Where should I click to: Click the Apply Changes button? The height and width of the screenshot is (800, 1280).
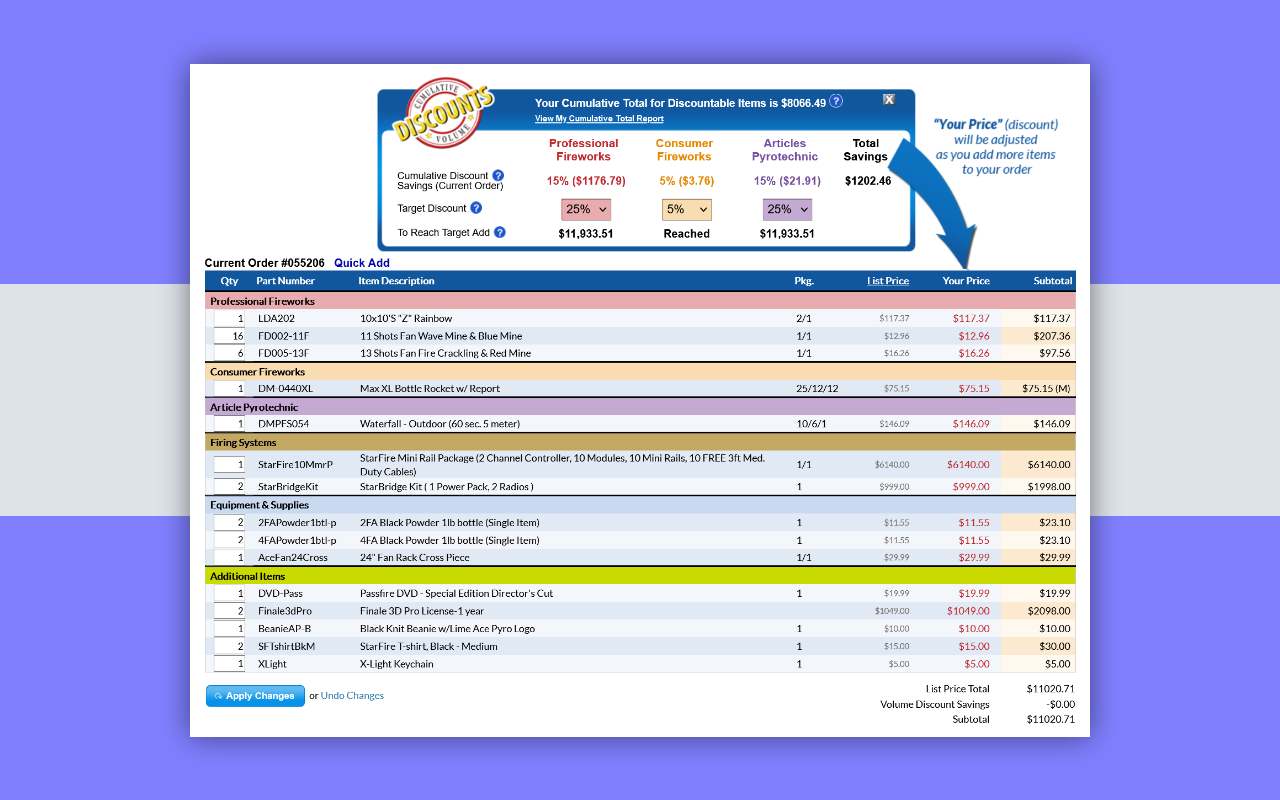coord(255,696)
